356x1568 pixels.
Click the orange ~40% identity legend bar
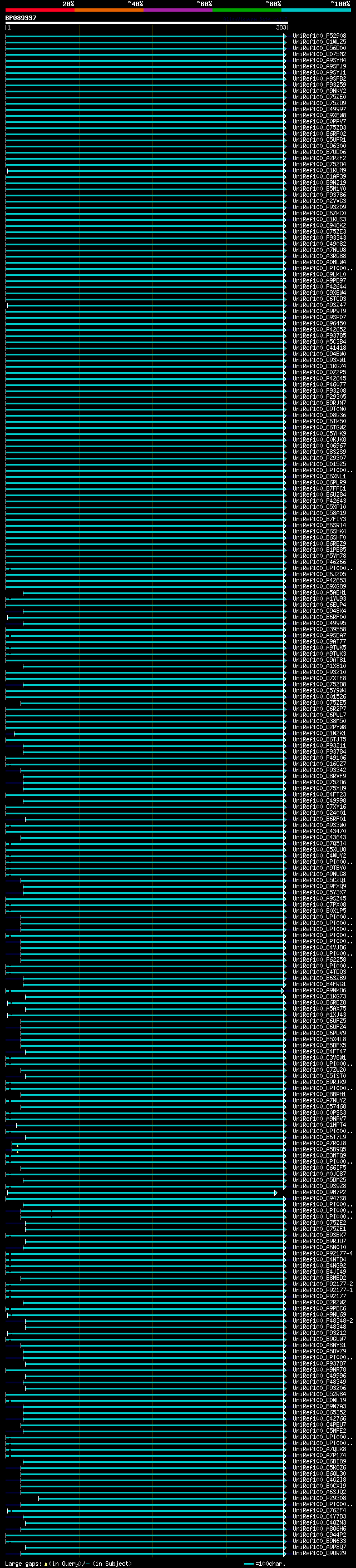pyautogui.click(x=109, y=10)
